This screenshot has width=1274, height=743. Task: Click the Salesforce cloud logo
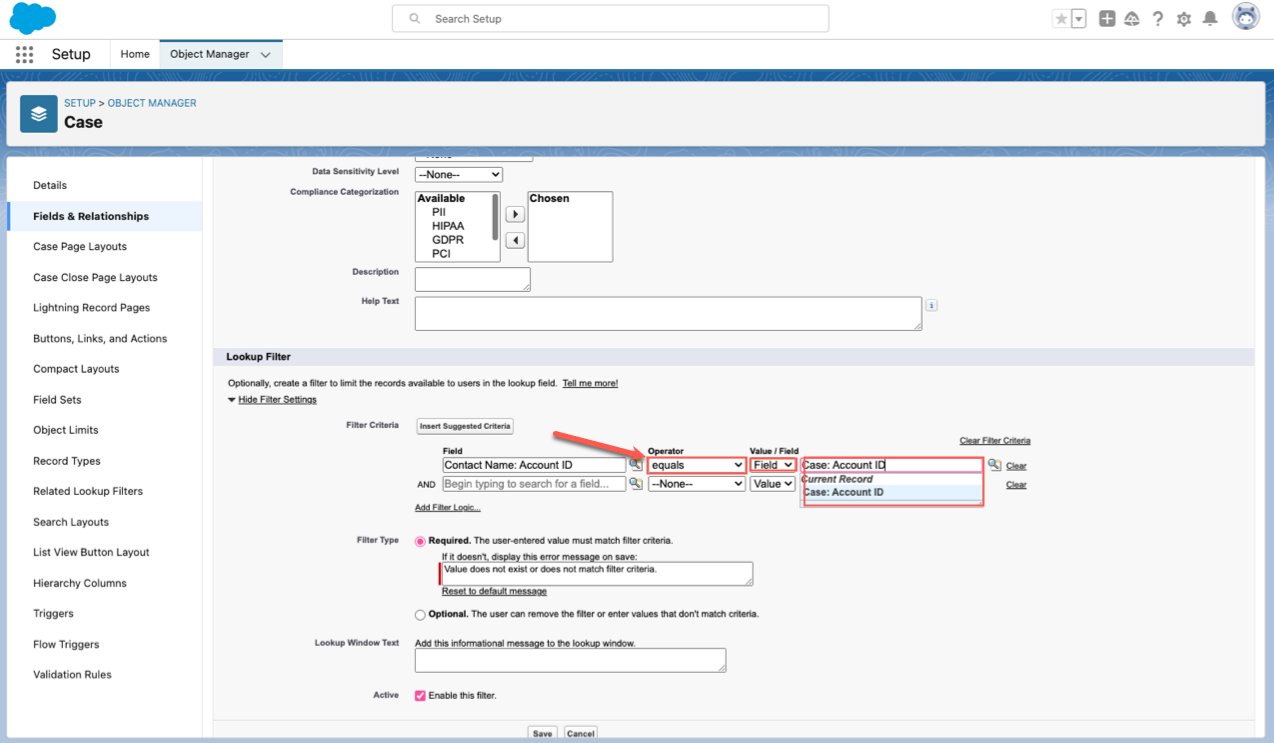(32, 18)
